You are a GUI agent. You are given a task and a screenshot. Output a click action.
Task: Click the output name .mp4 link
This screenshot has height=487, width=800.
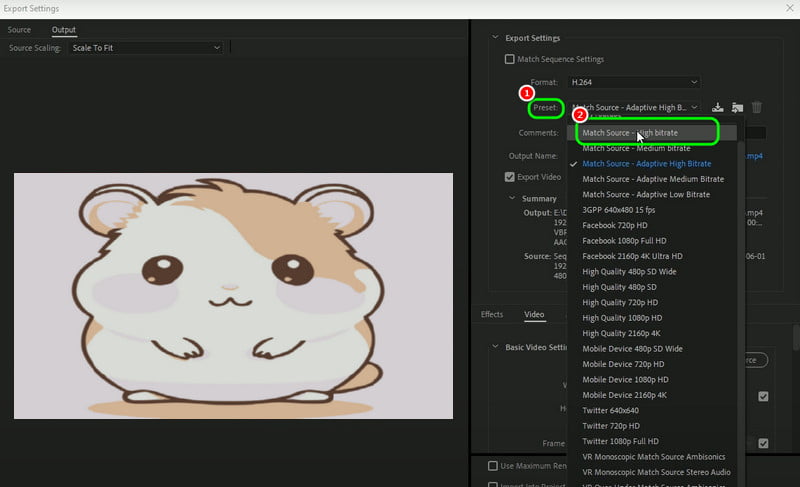[755, 156]
